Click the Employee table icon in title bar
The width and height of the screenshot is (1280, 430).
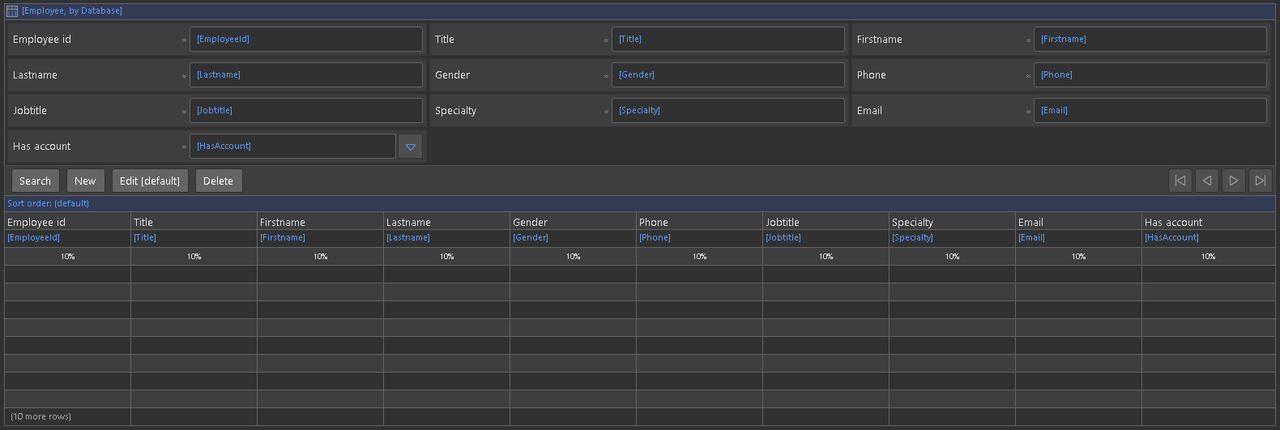click(x=12, y=11)
